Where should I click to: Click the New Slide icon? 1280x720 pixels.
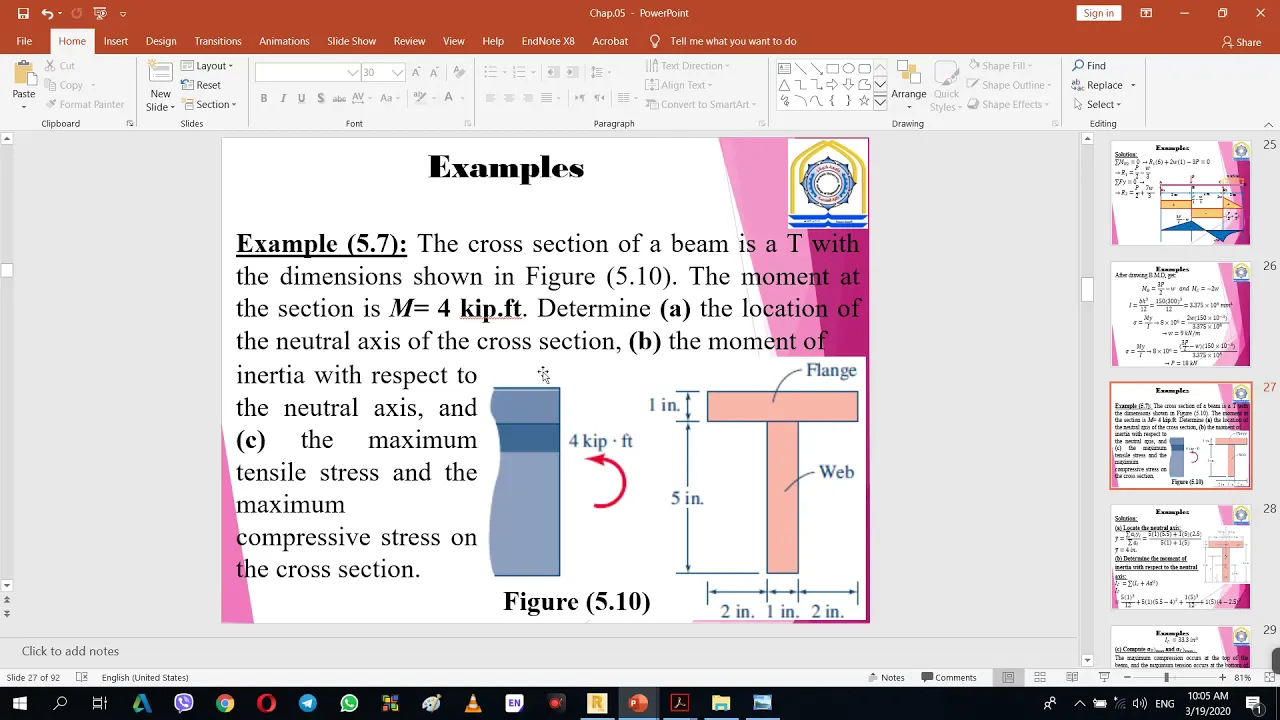coord(160,72)
